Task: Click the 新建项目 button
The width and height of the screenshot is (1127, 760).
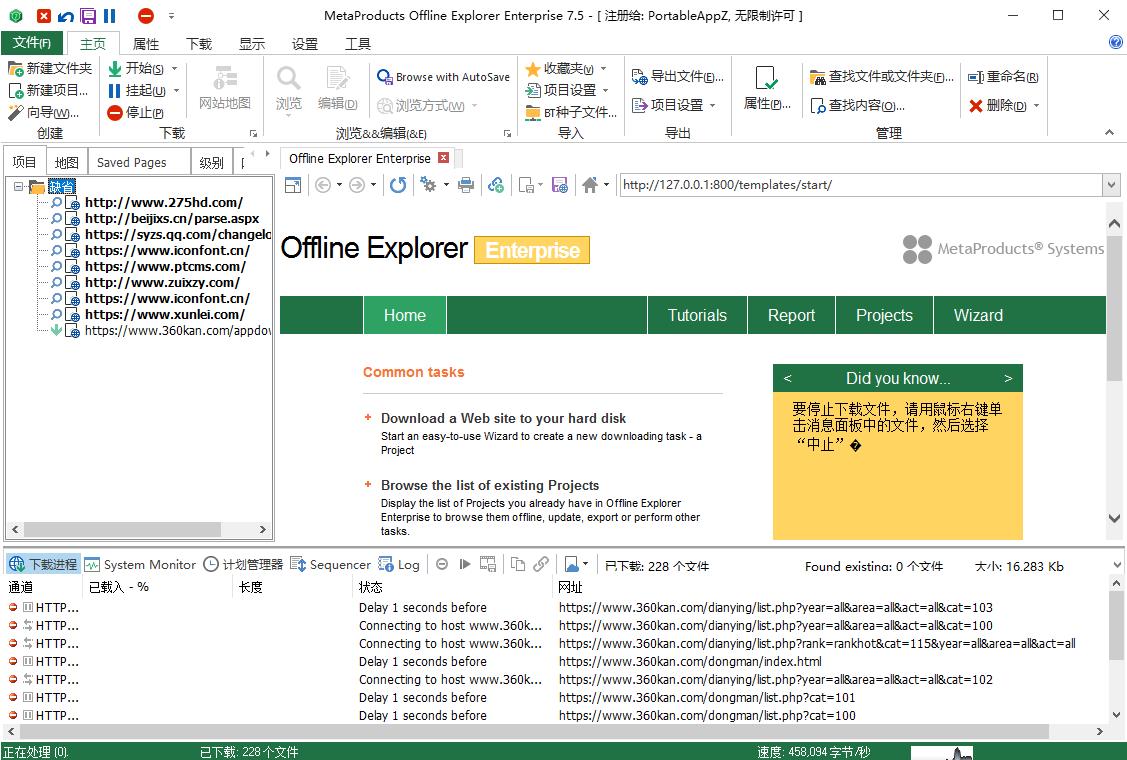Action: pyautogui.click(x=48, y=91)
